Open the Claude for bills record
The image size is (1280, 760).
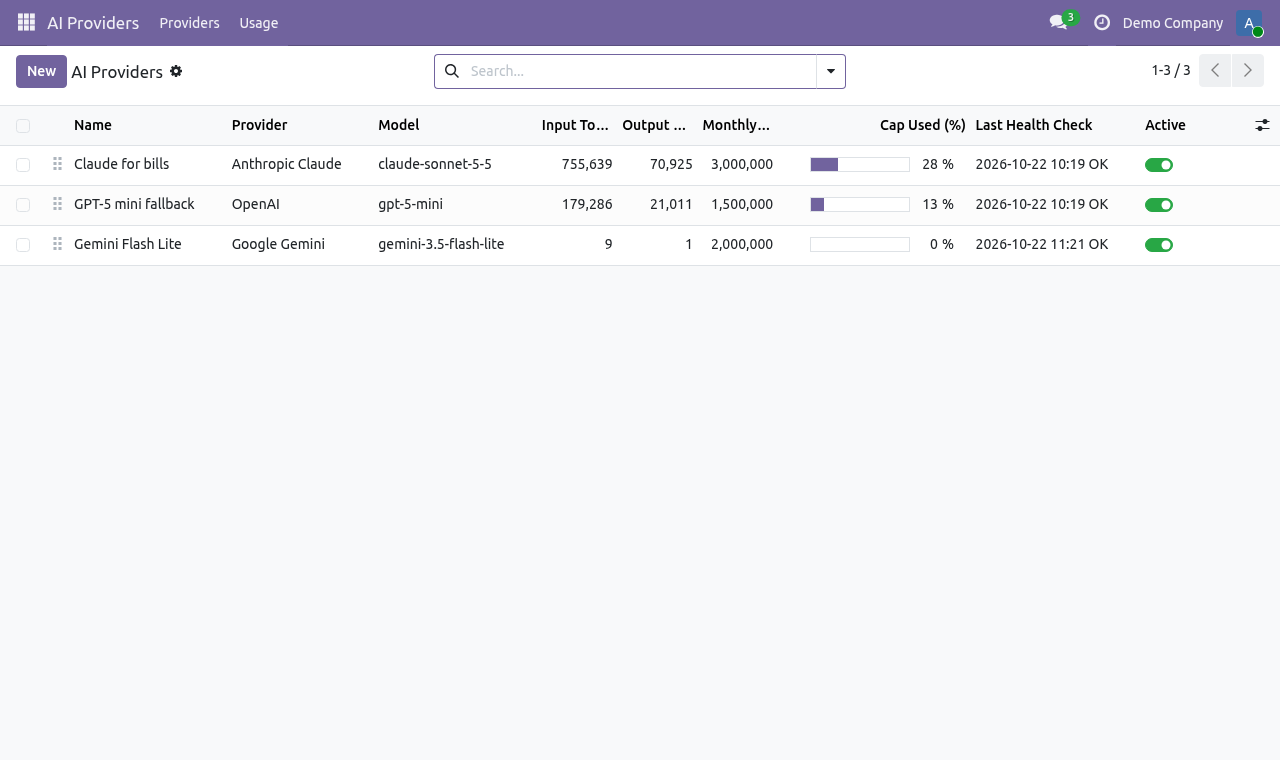pyautogui.click(x=122, y=164)
